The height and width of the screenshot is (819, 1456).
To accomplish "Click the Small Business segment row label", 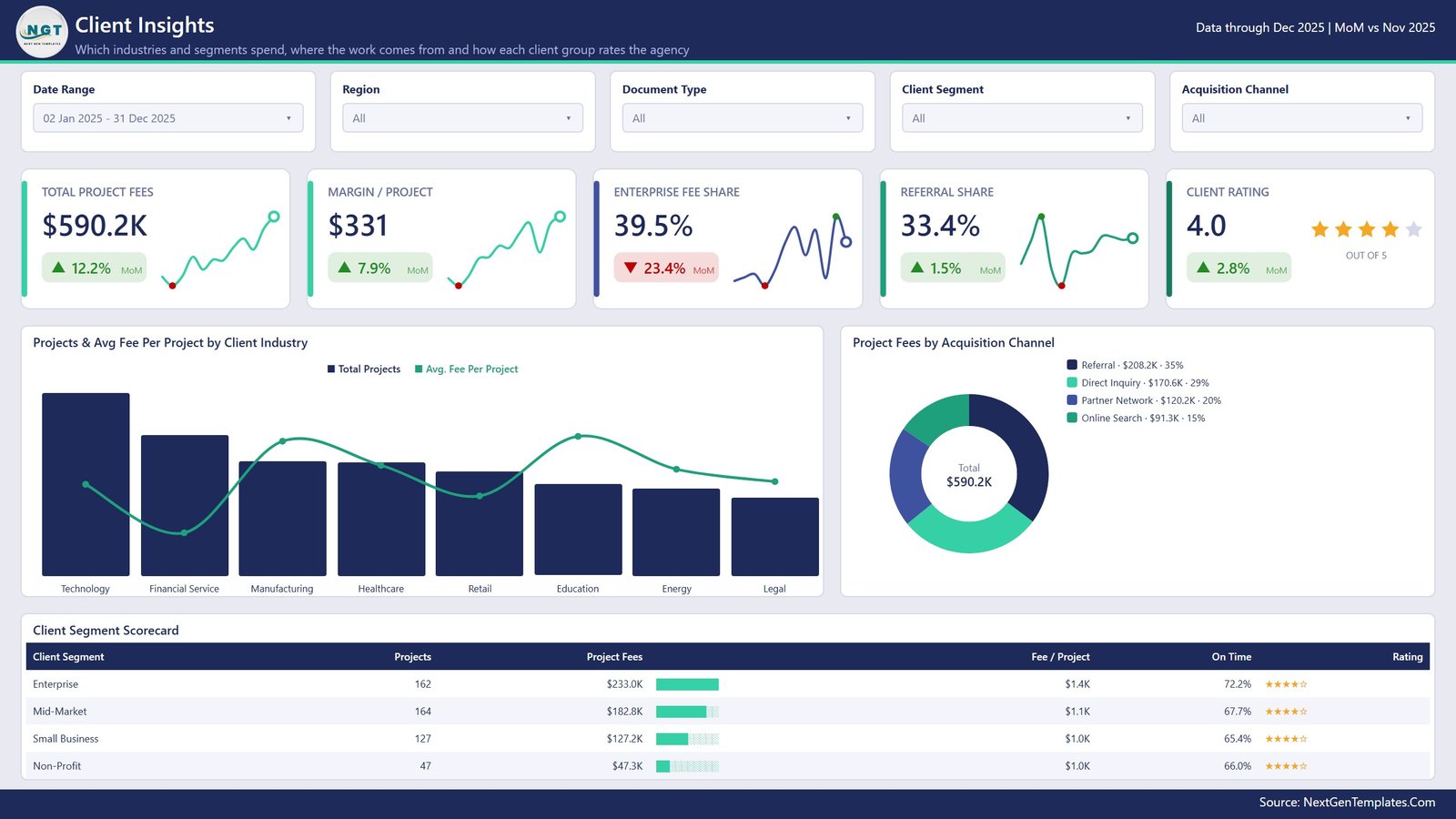I will point(66,739).
